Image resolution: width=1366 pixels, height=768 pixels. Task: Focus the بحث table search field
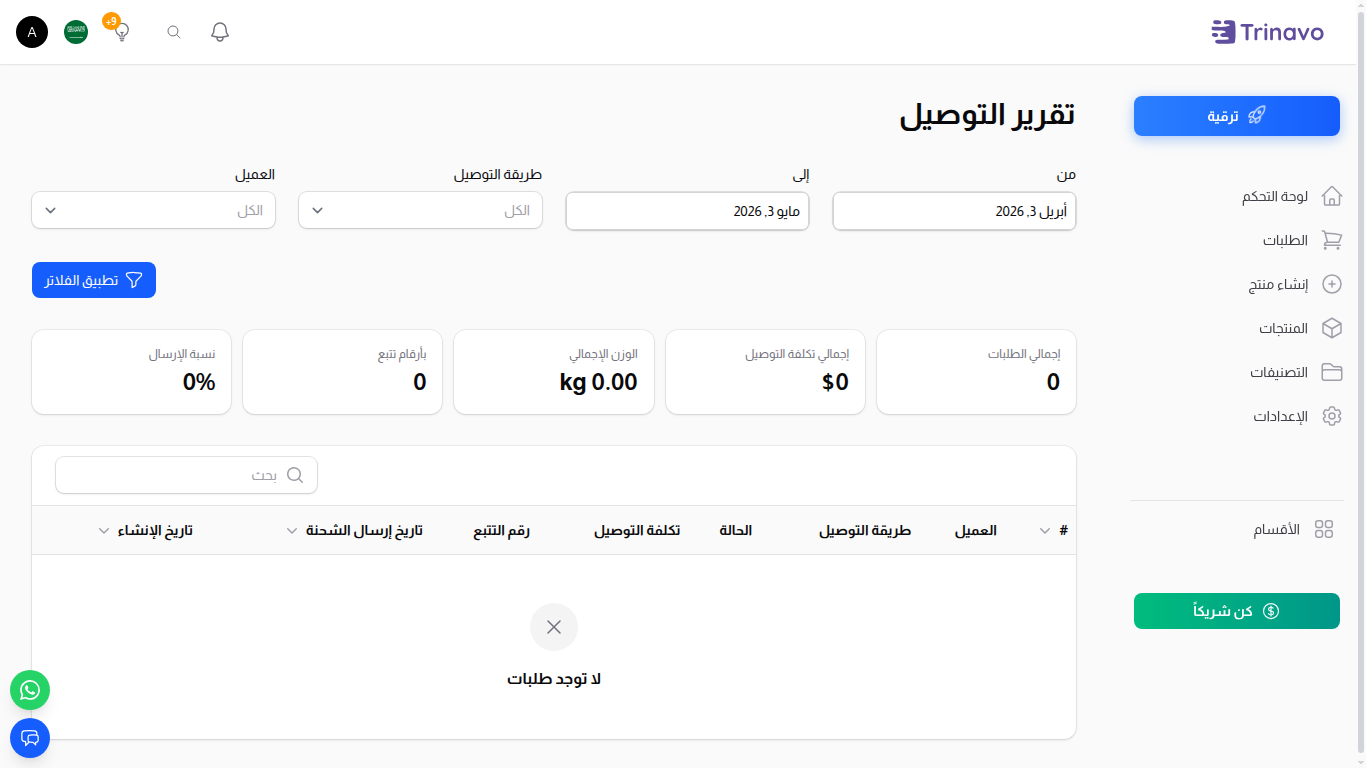pos(187,475)
